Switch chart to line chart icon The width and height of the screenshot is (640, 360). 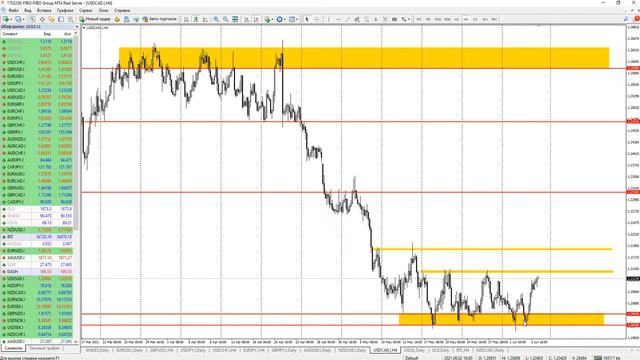tap(205, 19)
